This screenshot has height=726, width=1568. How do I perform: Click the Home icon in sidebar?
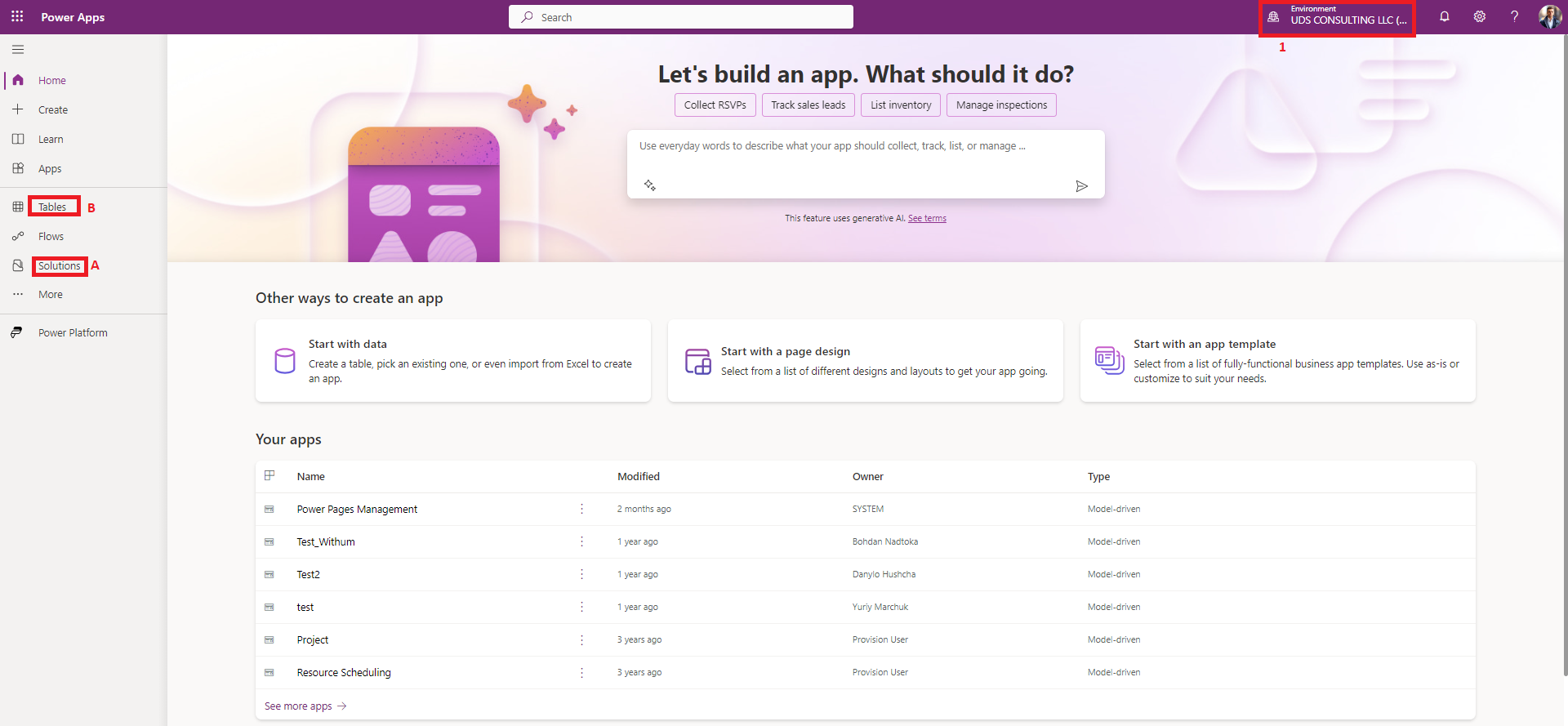tap(18, 80)
